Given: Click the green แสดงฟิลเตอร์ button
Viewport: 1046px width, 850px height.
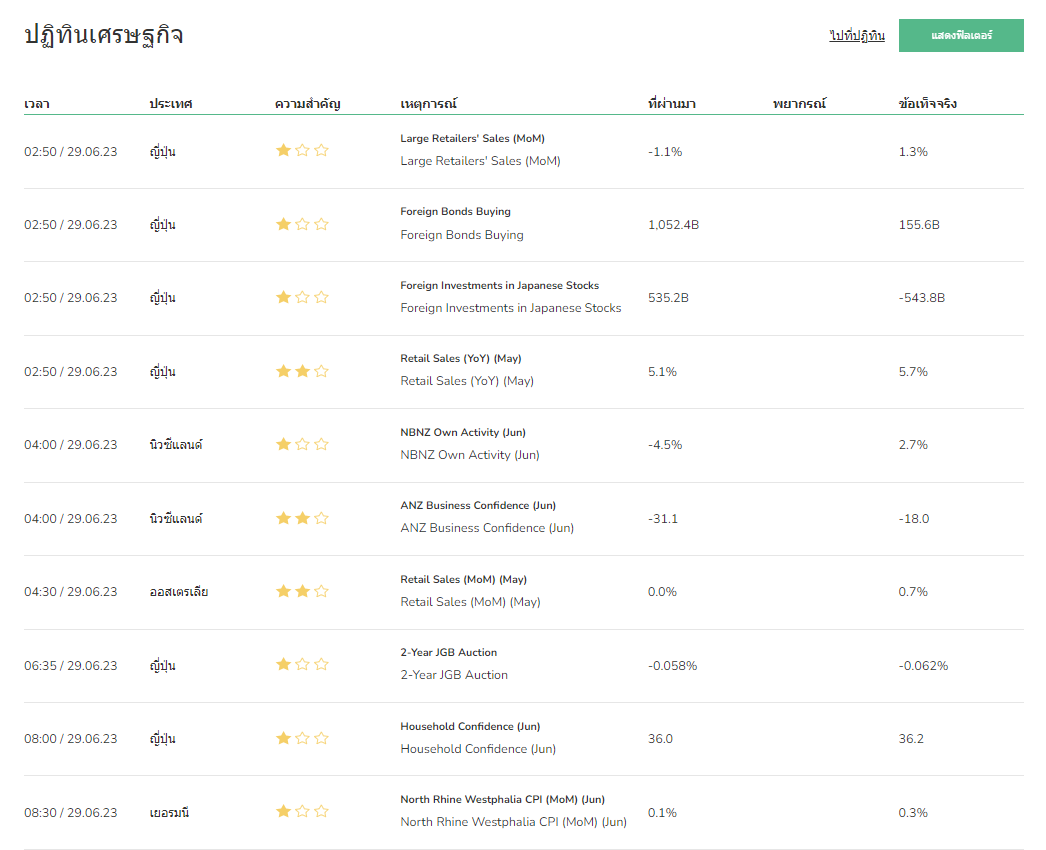Looking at the screenshot, I should pos(960,35).
